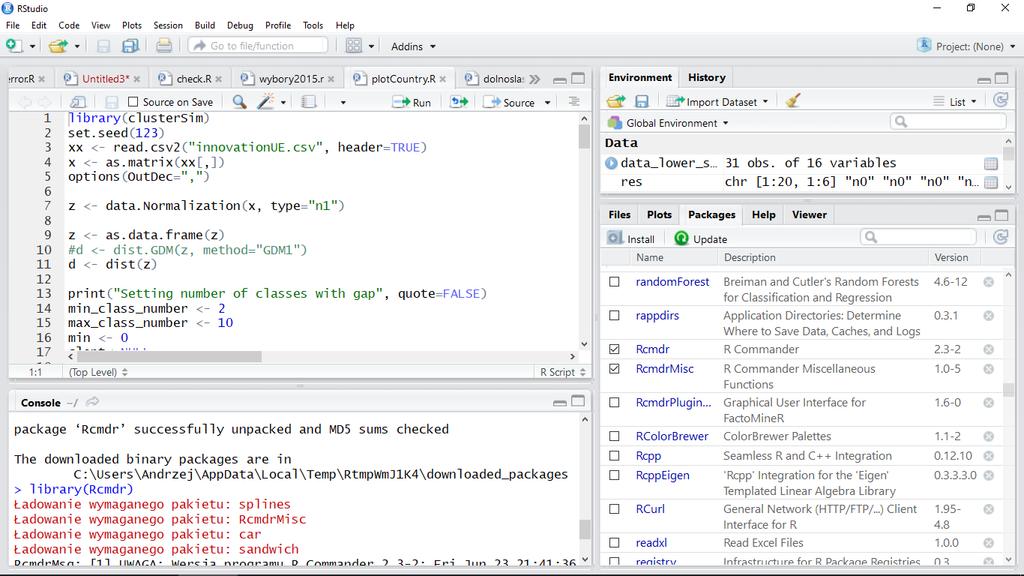Clear console arrow icon next to Console title
Image resolution: width=1024 pixels, height=576 pixels.
click(93, 402)
